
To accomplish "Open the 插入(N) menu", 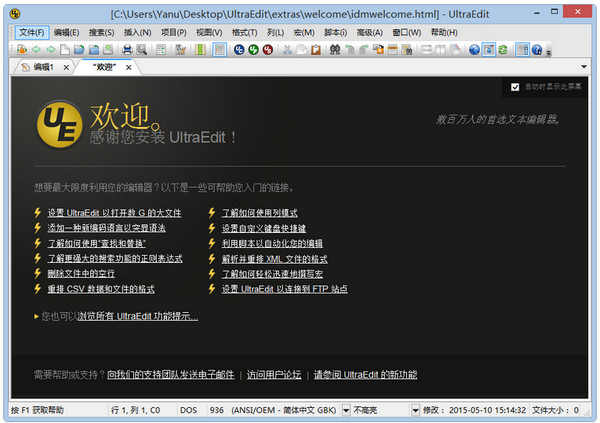I will point(137,33).
